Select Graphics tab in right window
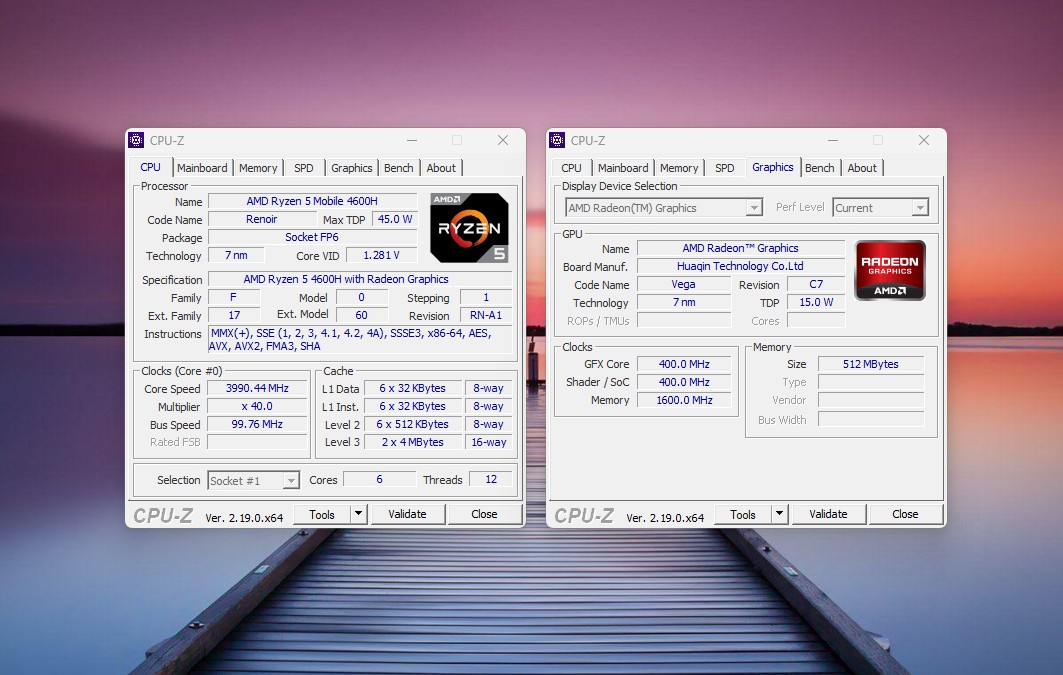Viewport: 1063px width, 675px height. 772,167
